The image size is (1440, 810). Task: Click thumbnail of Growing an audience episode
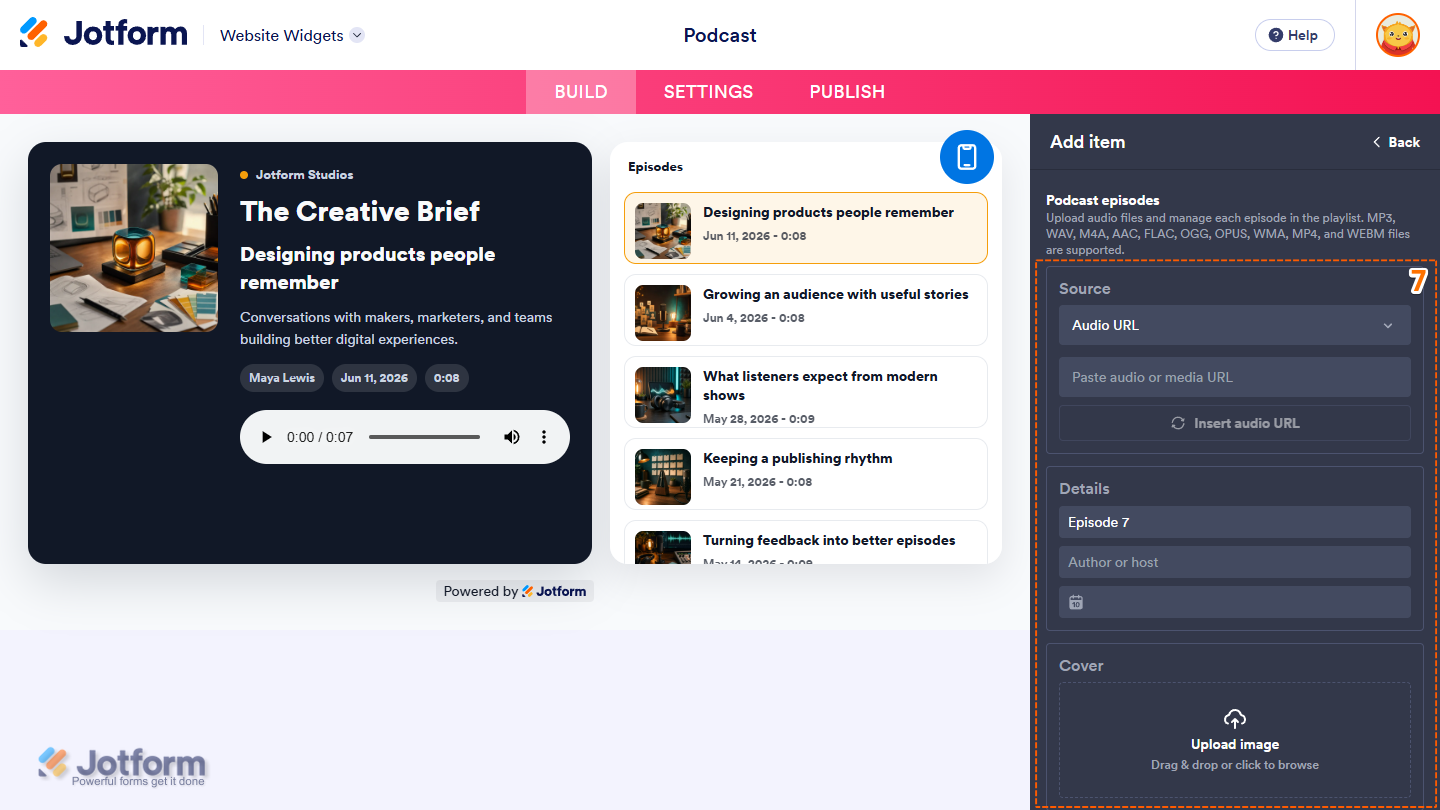pos(663,313)
